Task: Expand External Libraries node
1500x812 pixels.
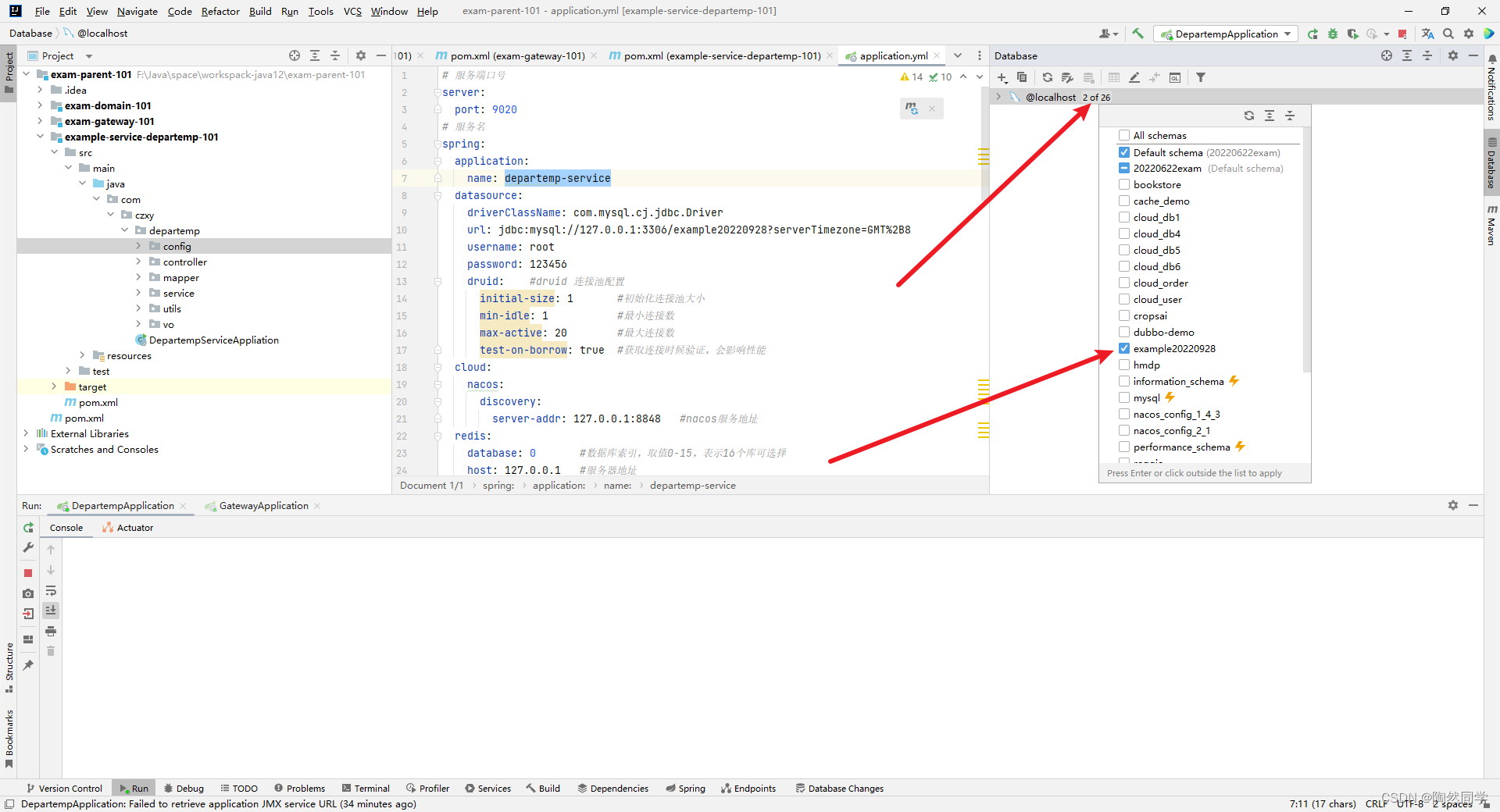Action: [x=26, y=433]
